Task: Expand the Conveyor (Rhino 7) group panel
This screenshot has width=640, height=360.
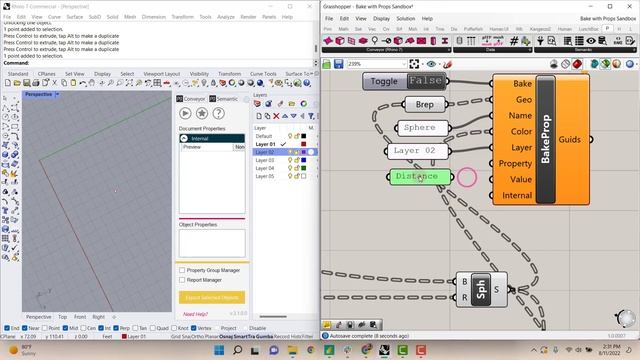Action: [449, 50]
